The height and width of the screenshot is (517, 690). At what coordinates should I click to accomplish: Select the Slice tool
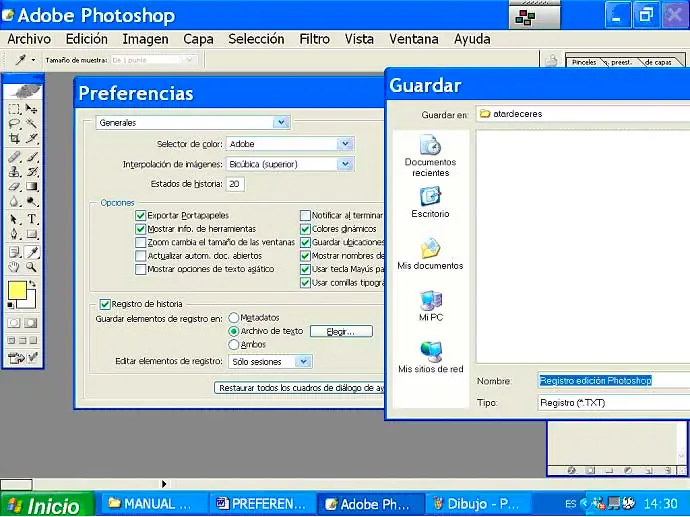(31, 139)
